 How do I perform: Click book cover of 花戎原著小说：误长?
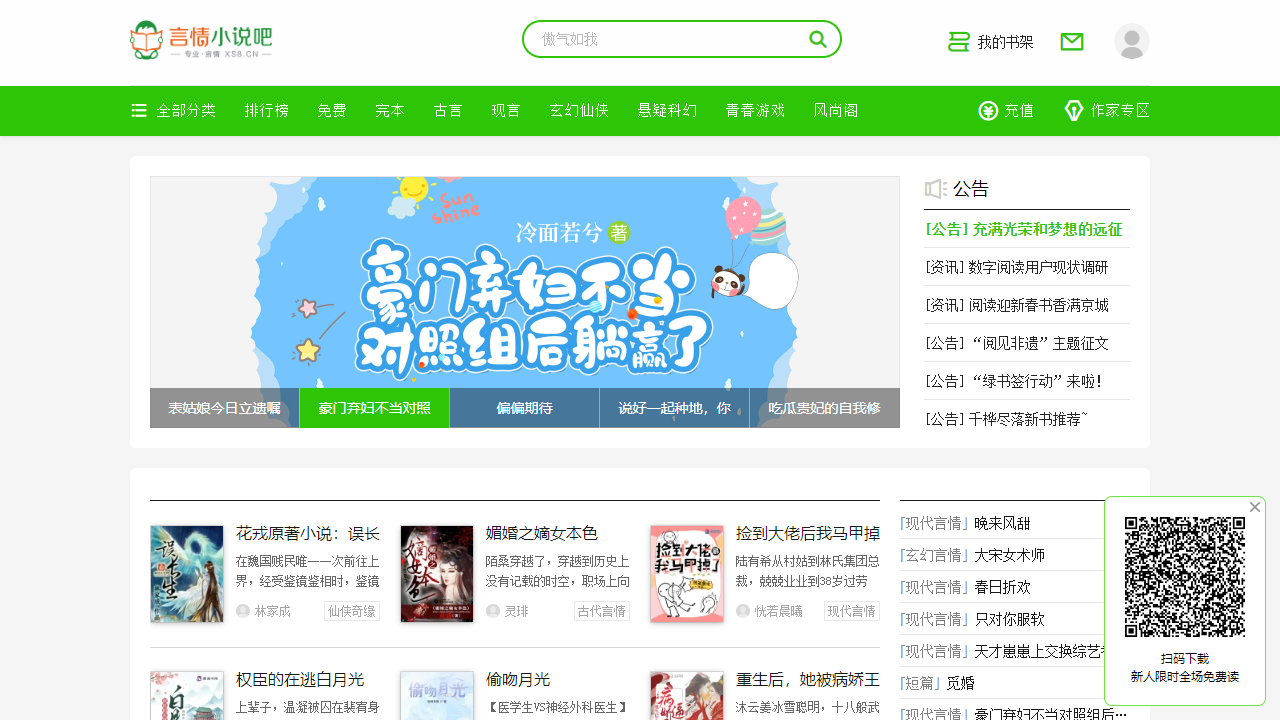(187, 574)
